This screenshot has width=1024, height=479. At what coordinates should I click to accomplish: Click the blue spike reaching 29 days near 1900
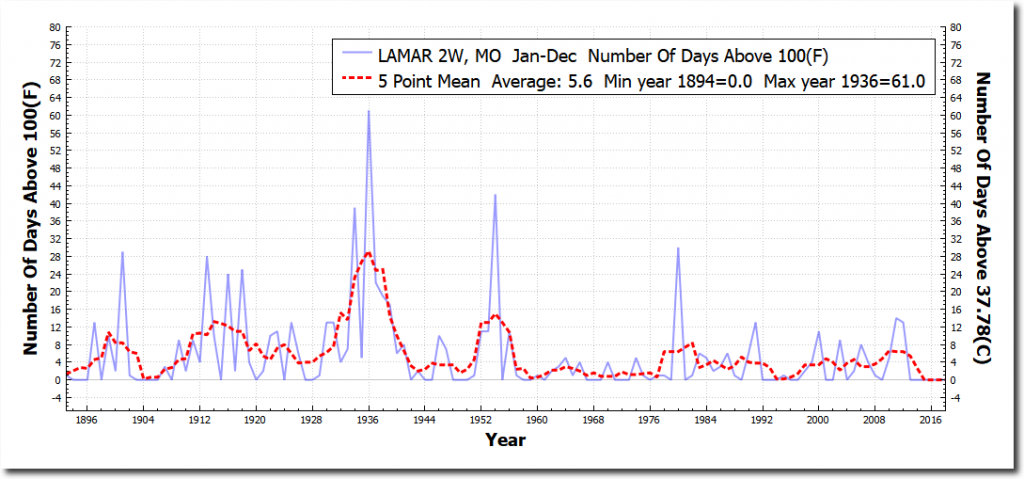pyautogui.click(x=122, y=253)
